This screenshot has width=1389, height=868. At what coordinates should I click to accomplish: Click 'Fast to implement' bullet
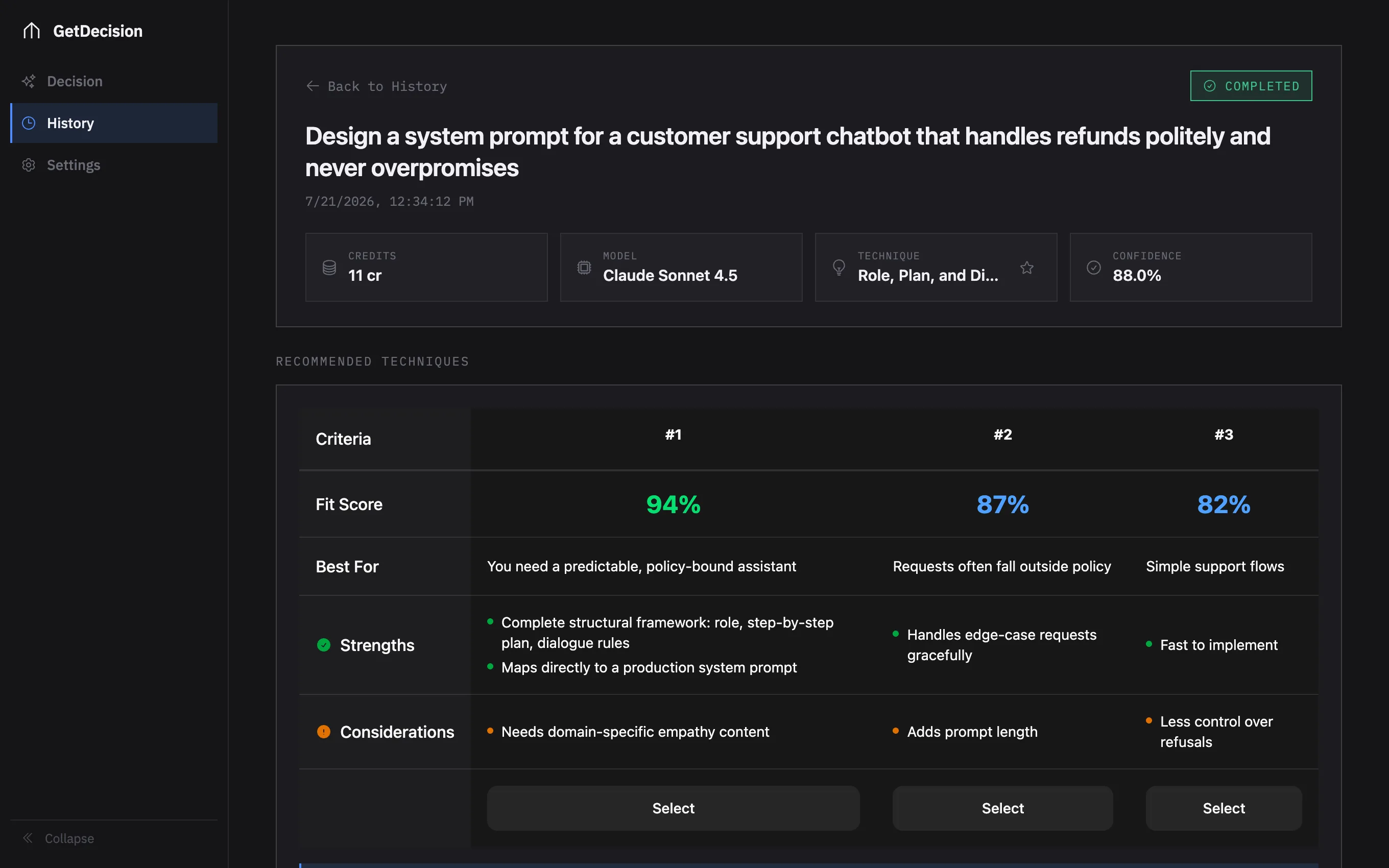click(x=1219, y=645)
